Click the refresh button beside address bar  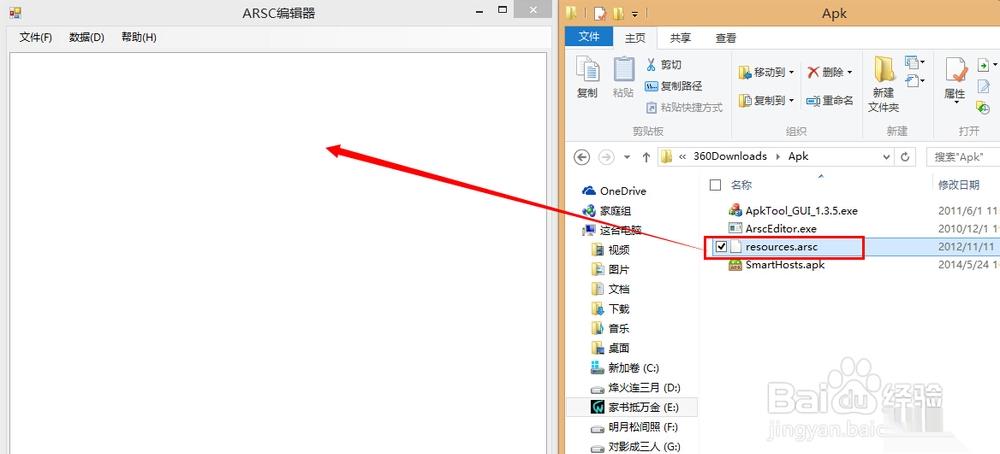point(905,157)
